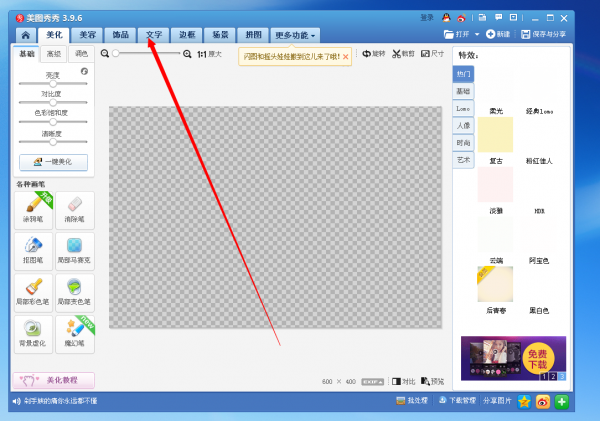Click the zoom slider handle
This screenshot has height=421, width=600.
pos(116,54)
